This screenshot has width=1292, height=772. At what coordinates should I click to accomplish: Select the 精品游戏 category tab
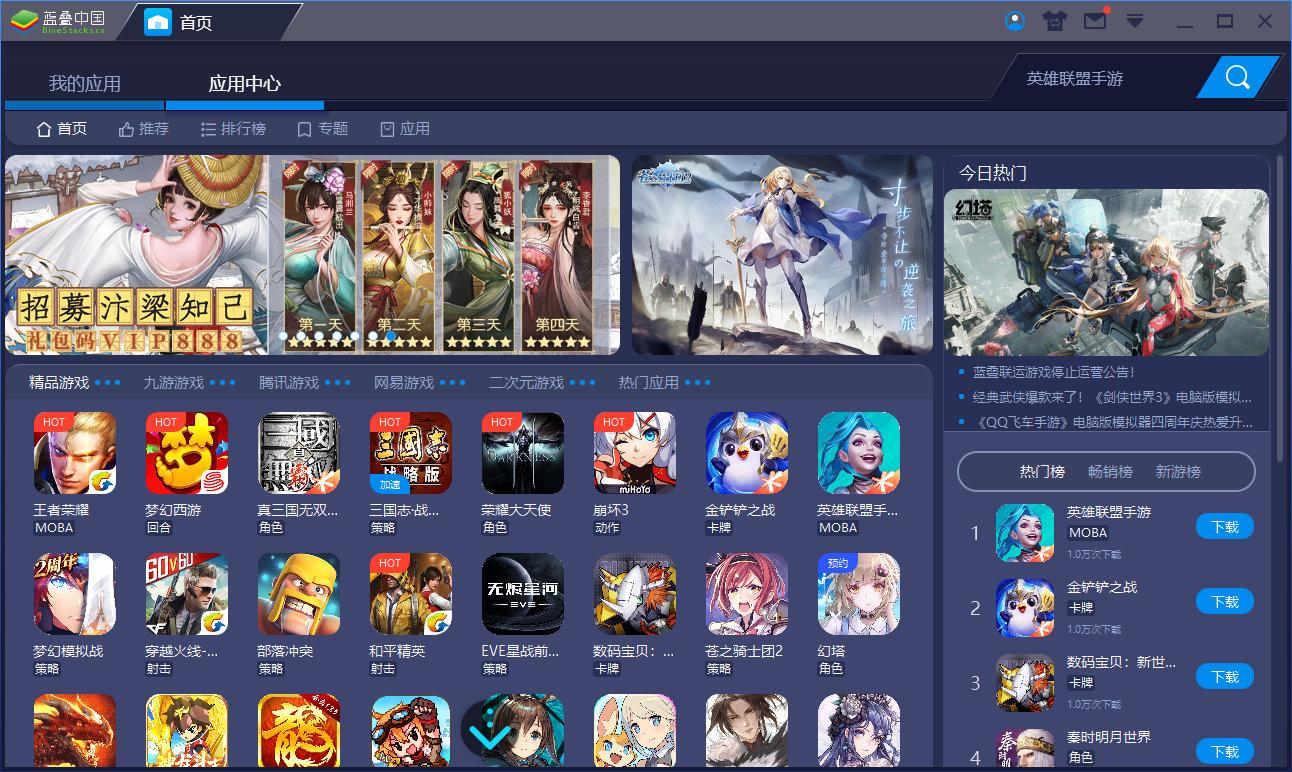(x=59, y=382)
